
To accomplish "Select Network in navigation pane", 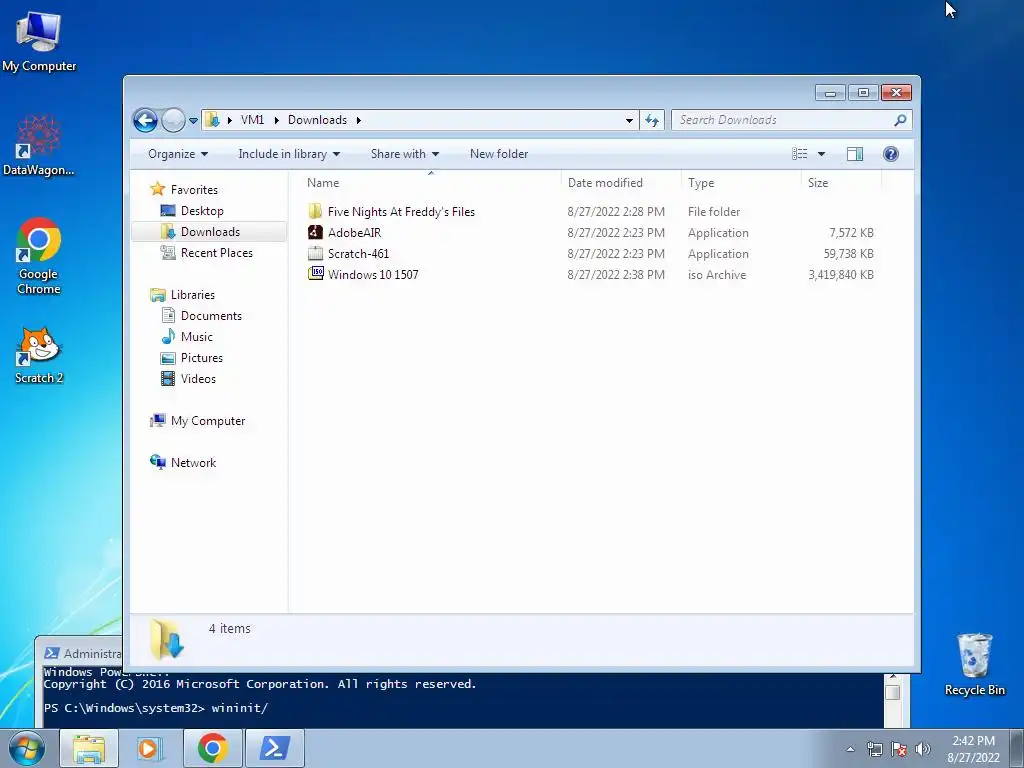I will tap(193, 462).
